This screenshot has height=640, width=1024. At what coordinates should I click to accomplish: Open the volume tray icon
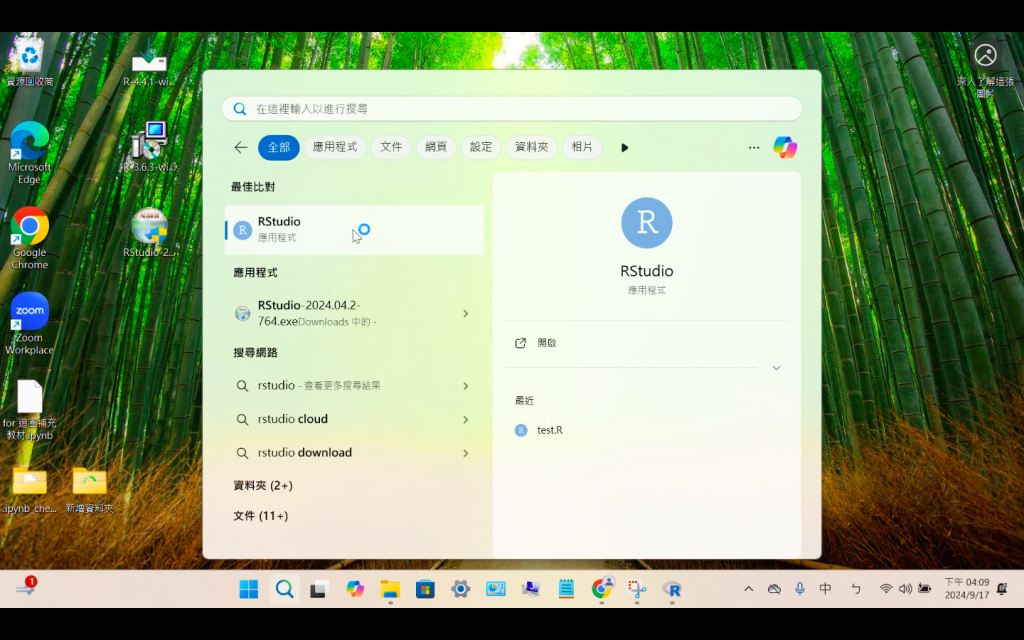905,589
